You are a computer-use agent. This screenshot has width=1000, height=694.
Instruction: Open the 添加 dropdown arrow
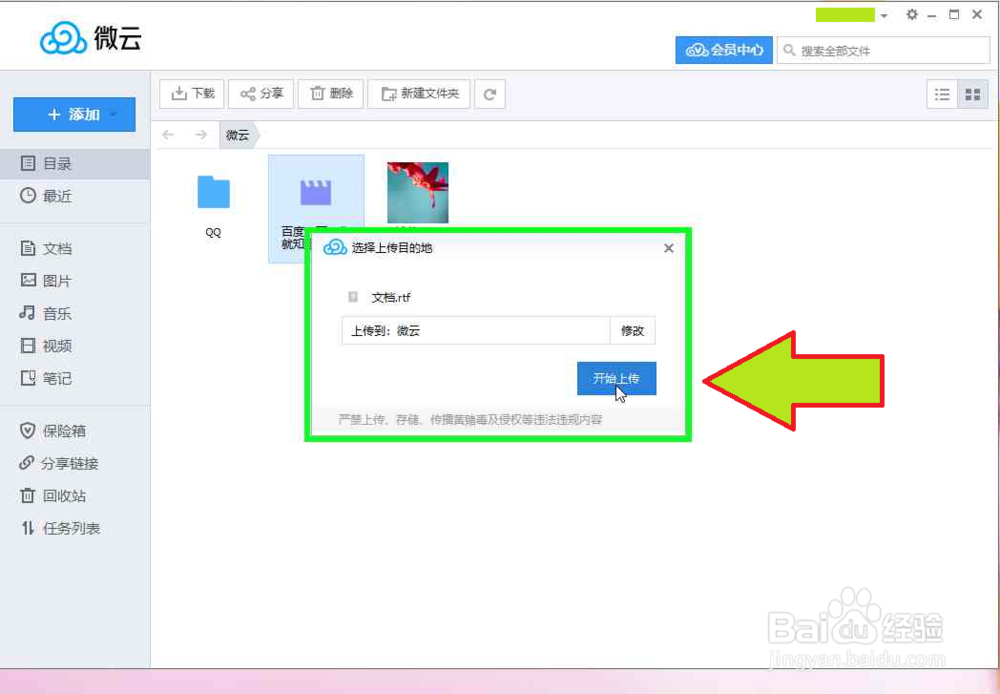[113, 115]
